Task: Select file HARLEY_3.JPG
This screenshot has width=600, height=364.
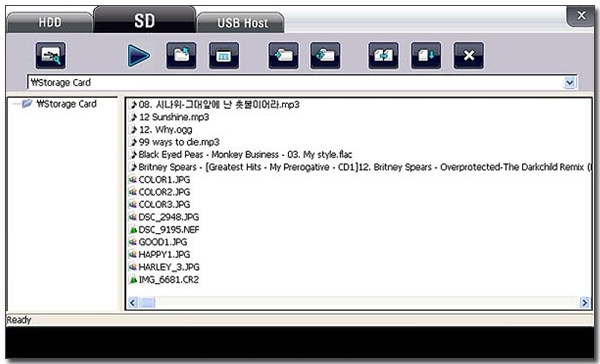Action: coord(169,267)
